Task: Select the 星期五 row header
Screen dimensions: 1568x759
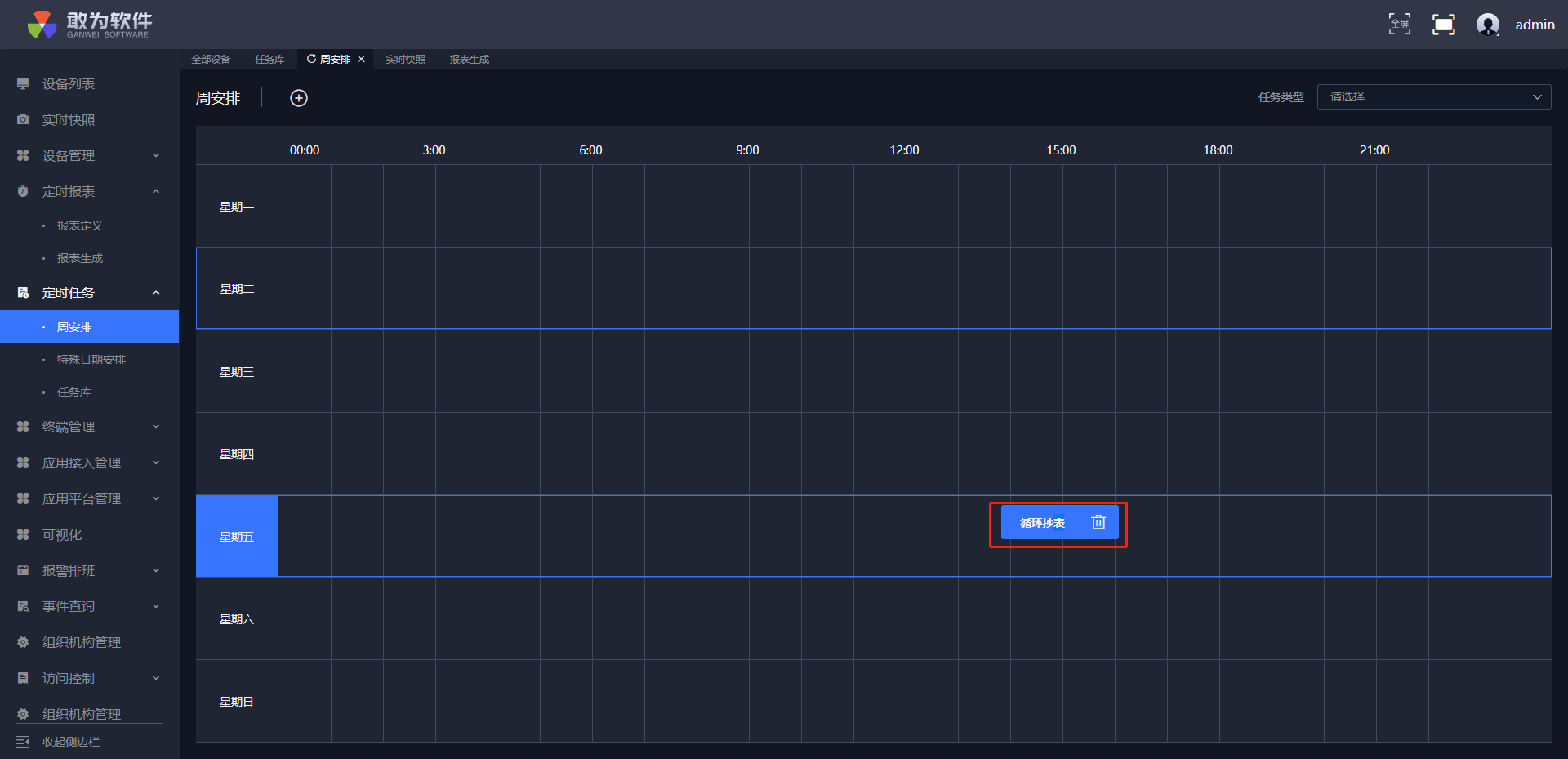Action: click(237, 537)
